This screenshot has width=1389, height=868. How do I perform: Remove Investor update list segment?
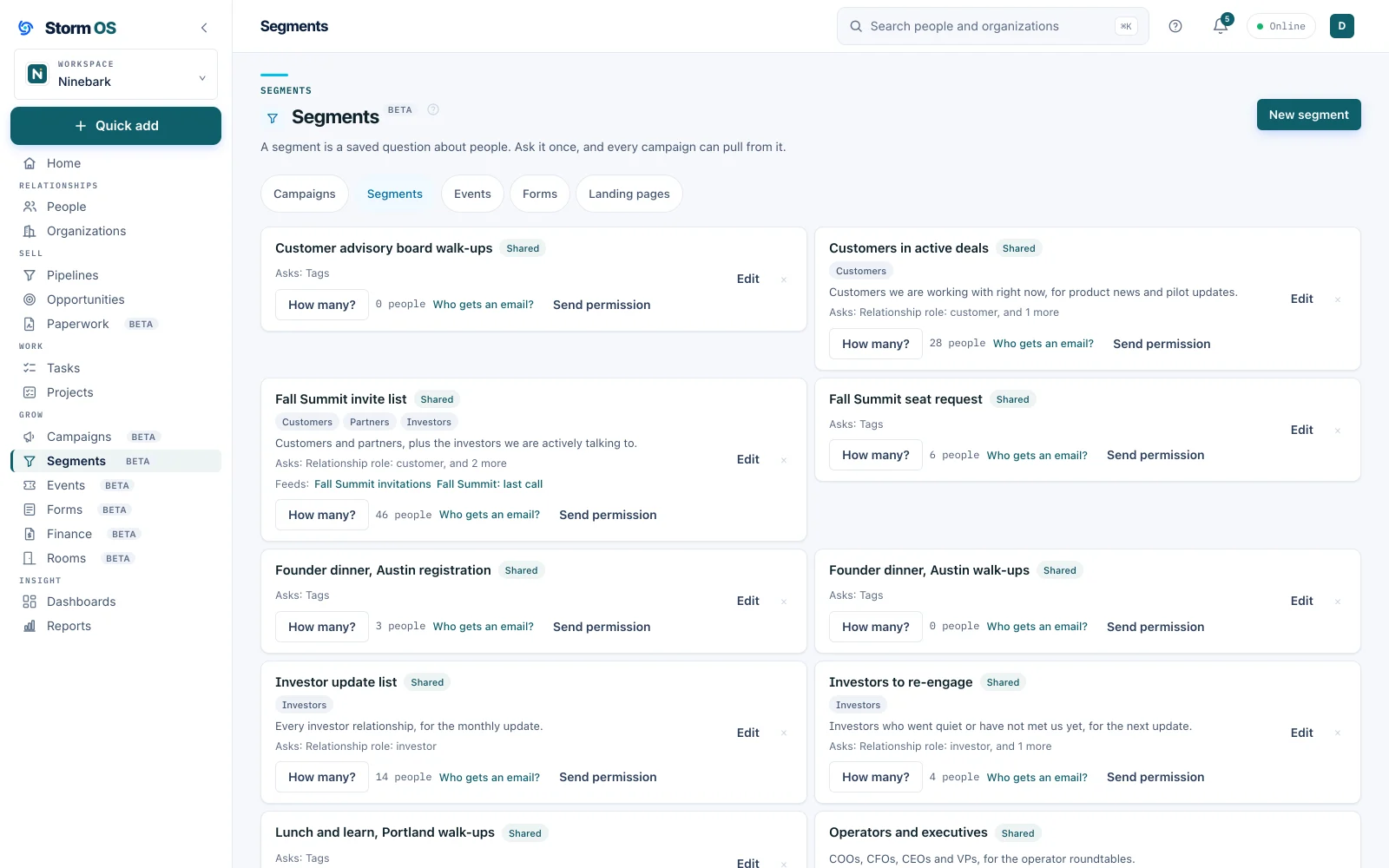[x=784, y=733]
